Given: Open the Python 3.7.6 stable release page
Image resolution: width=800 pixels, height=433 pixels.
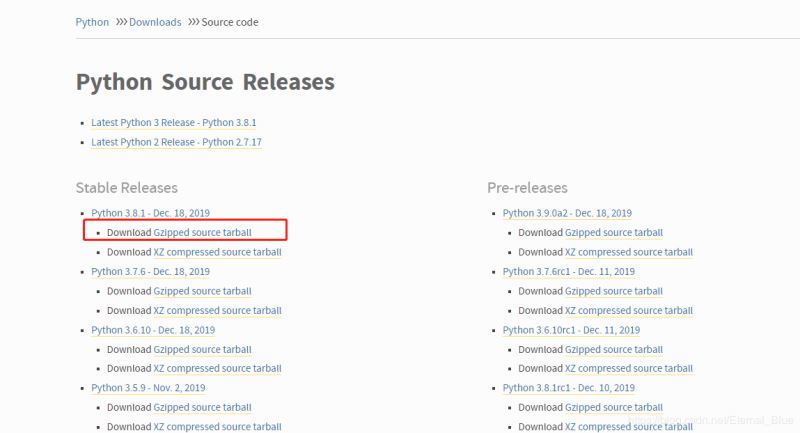Looking at the screenshot, I should tap(150, 271).
